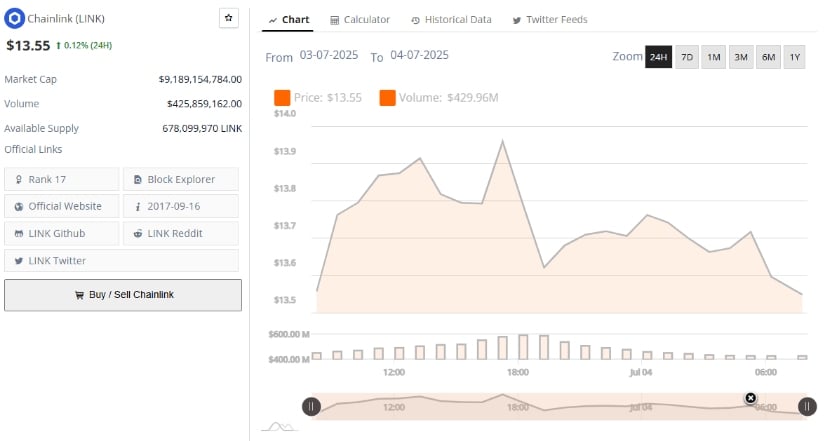The width and height of the screenshot is (825, 441).
Task: Open the LINK Reddit link
Action: [x=180, y=233]
